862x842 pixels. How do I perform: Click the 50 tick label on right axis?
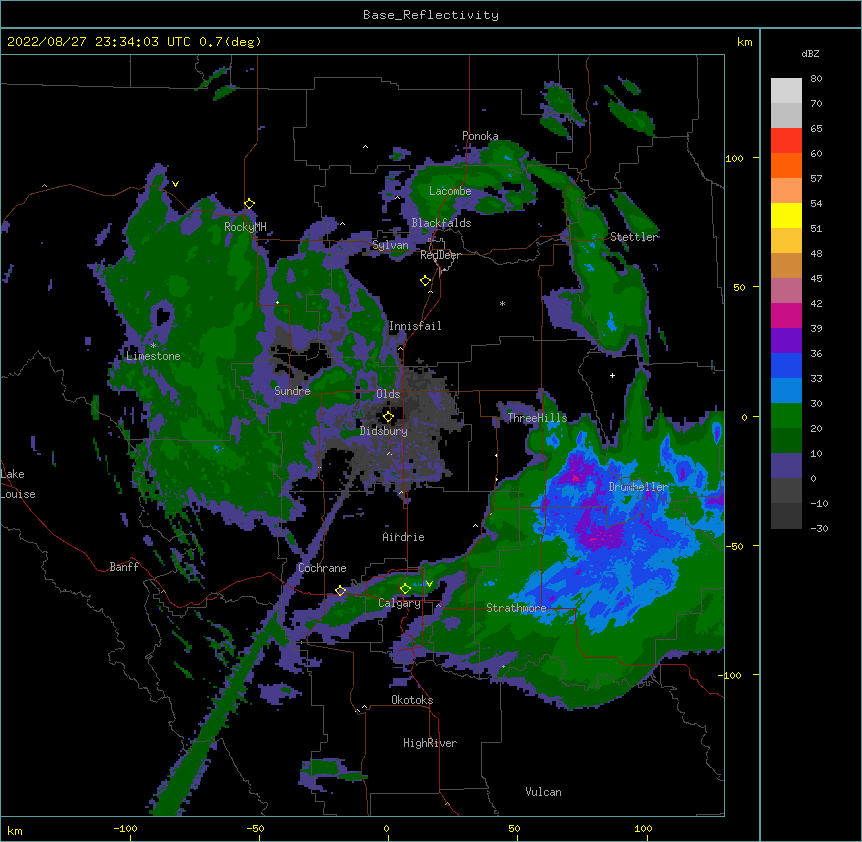click(739, 288)
